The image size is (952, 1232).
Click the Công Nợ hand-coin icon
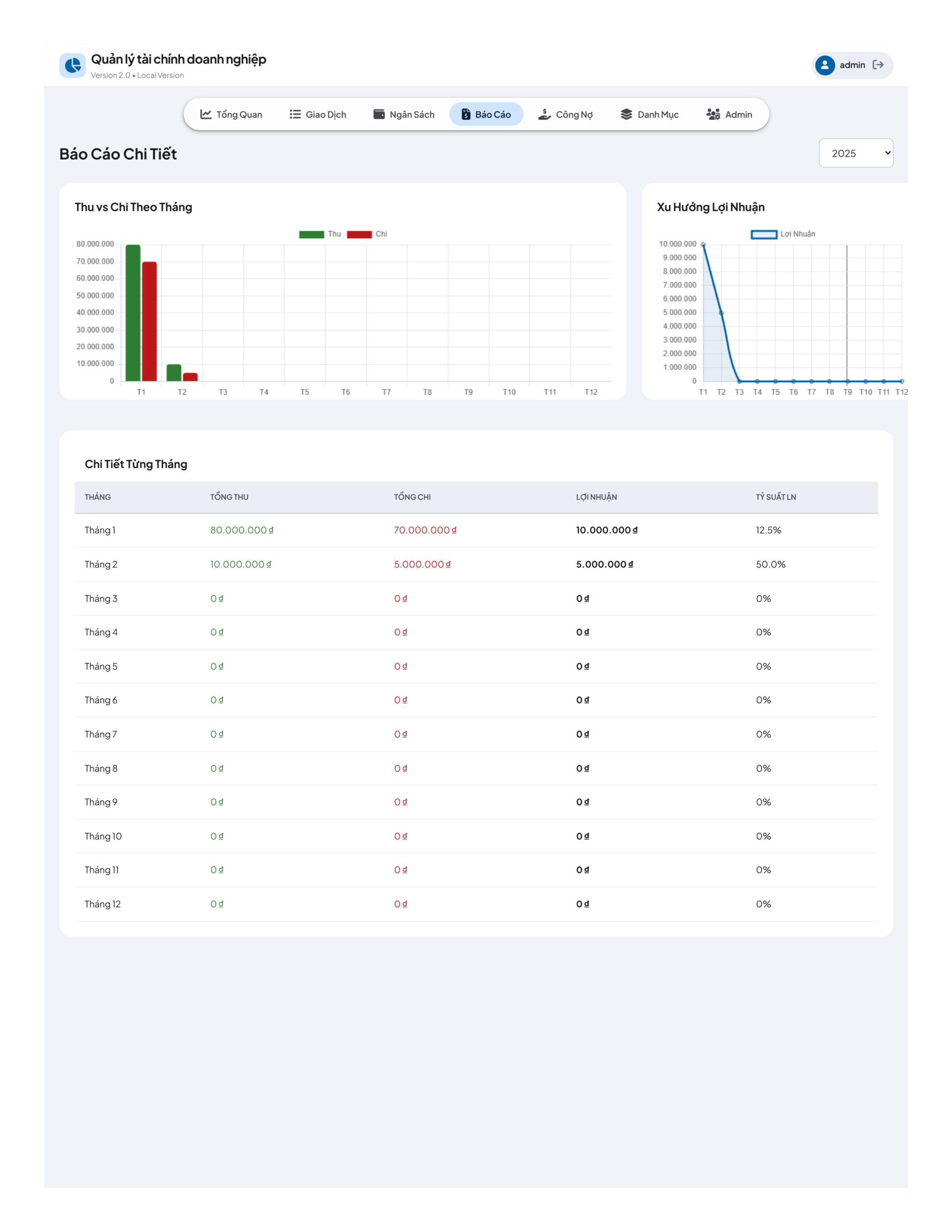tap(544, 115)
